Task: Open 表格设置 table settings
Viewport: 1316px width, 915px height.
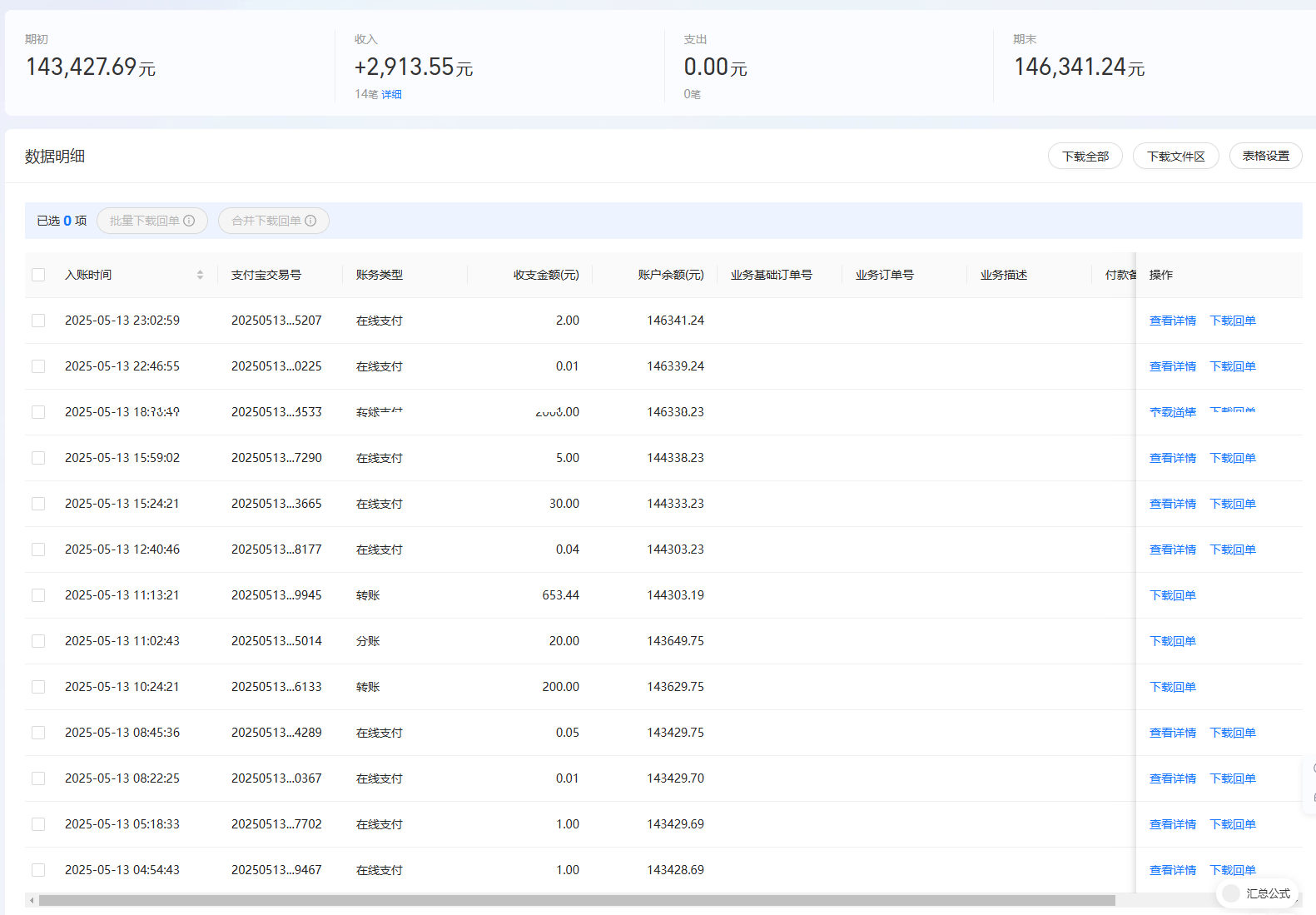Action: [x=1265, y=156]
